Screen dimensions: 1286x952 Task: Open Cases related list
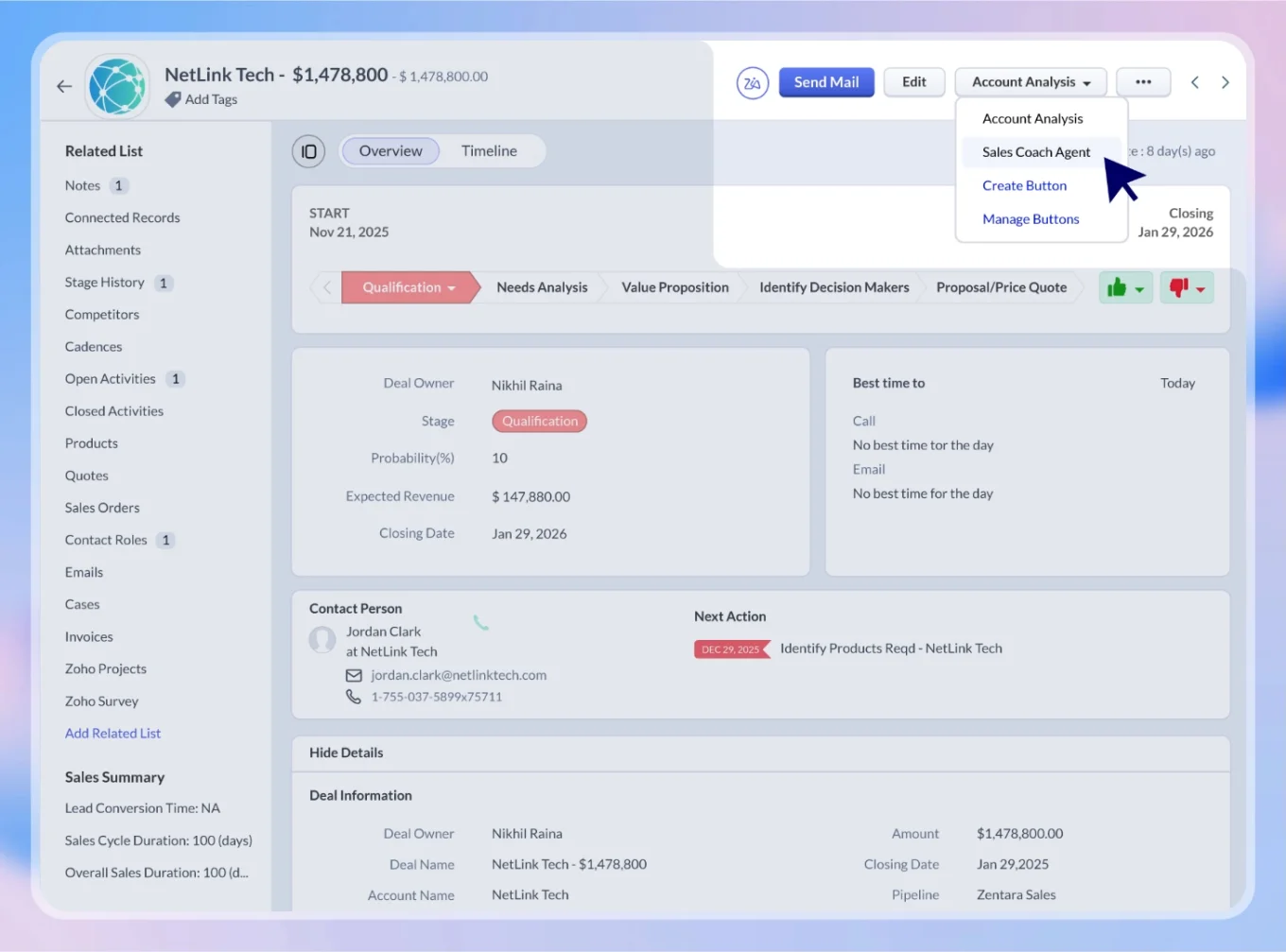click(x=81, y=605)
